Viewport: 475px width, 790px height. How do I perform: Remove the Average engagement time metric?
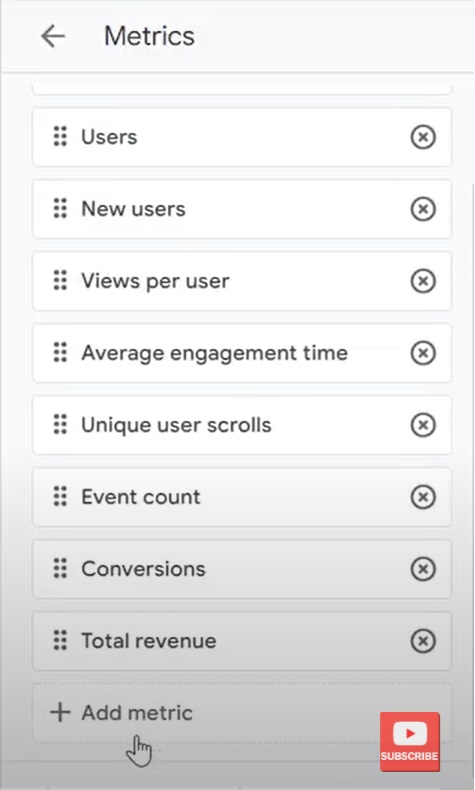click(423, 353)
